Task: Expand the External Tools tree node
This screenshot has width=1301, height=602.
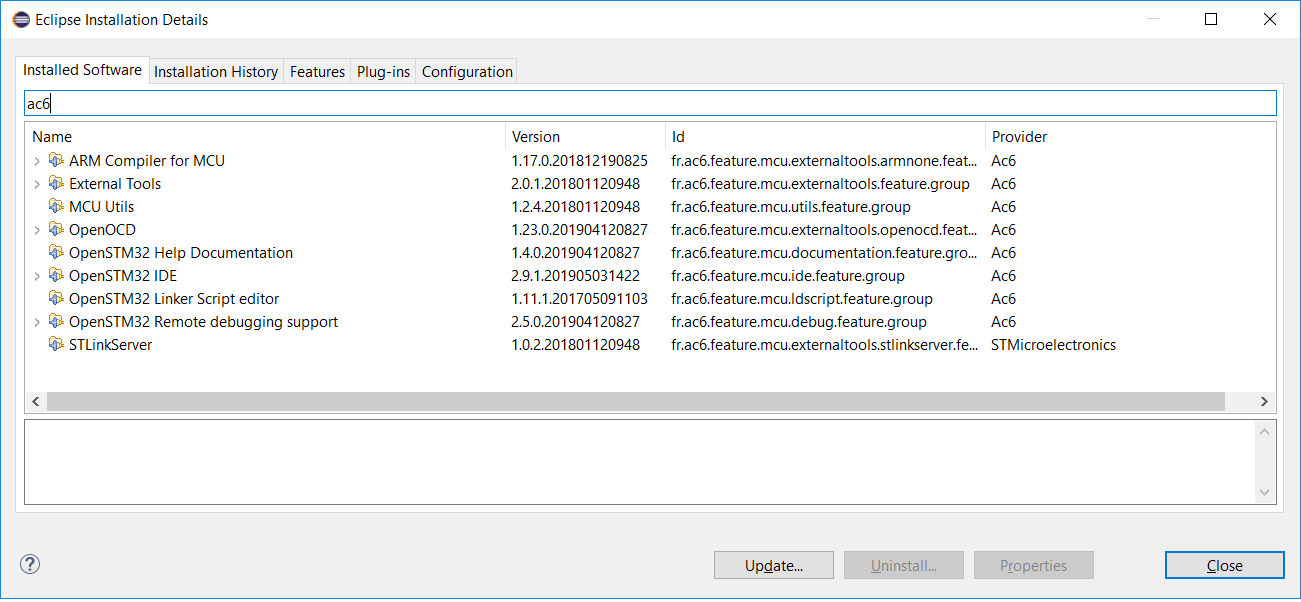Action: 37,184
